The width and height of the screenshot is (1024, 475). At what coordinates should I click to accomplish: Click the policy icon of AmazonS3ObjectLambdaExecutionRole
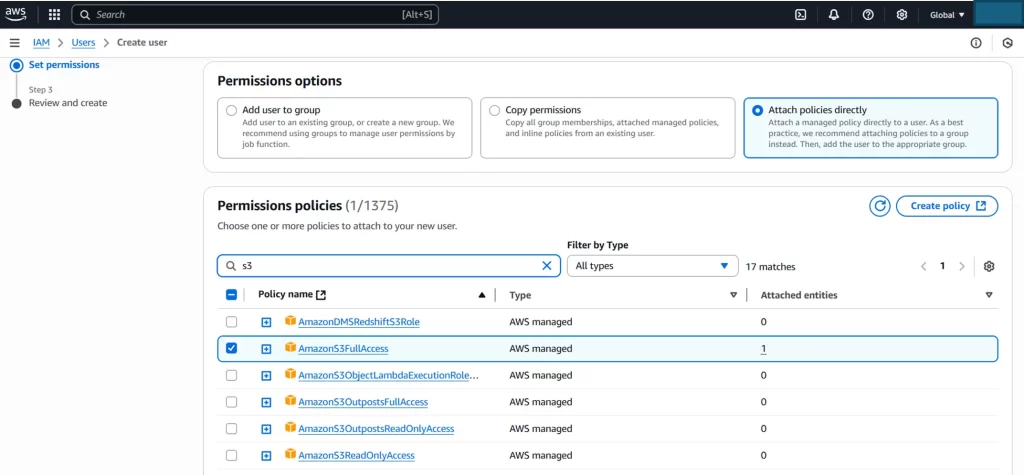coord(291,374)
